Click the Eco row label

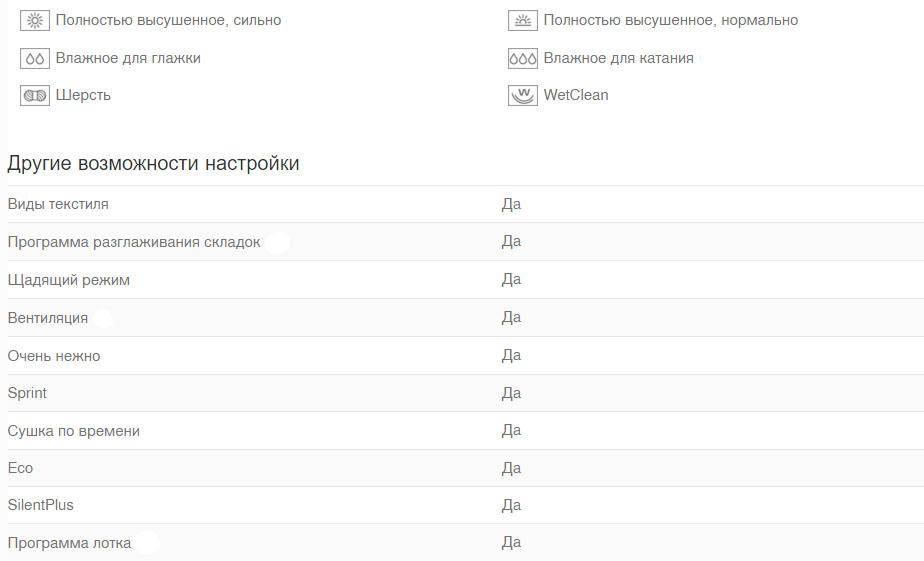[20, 468]
